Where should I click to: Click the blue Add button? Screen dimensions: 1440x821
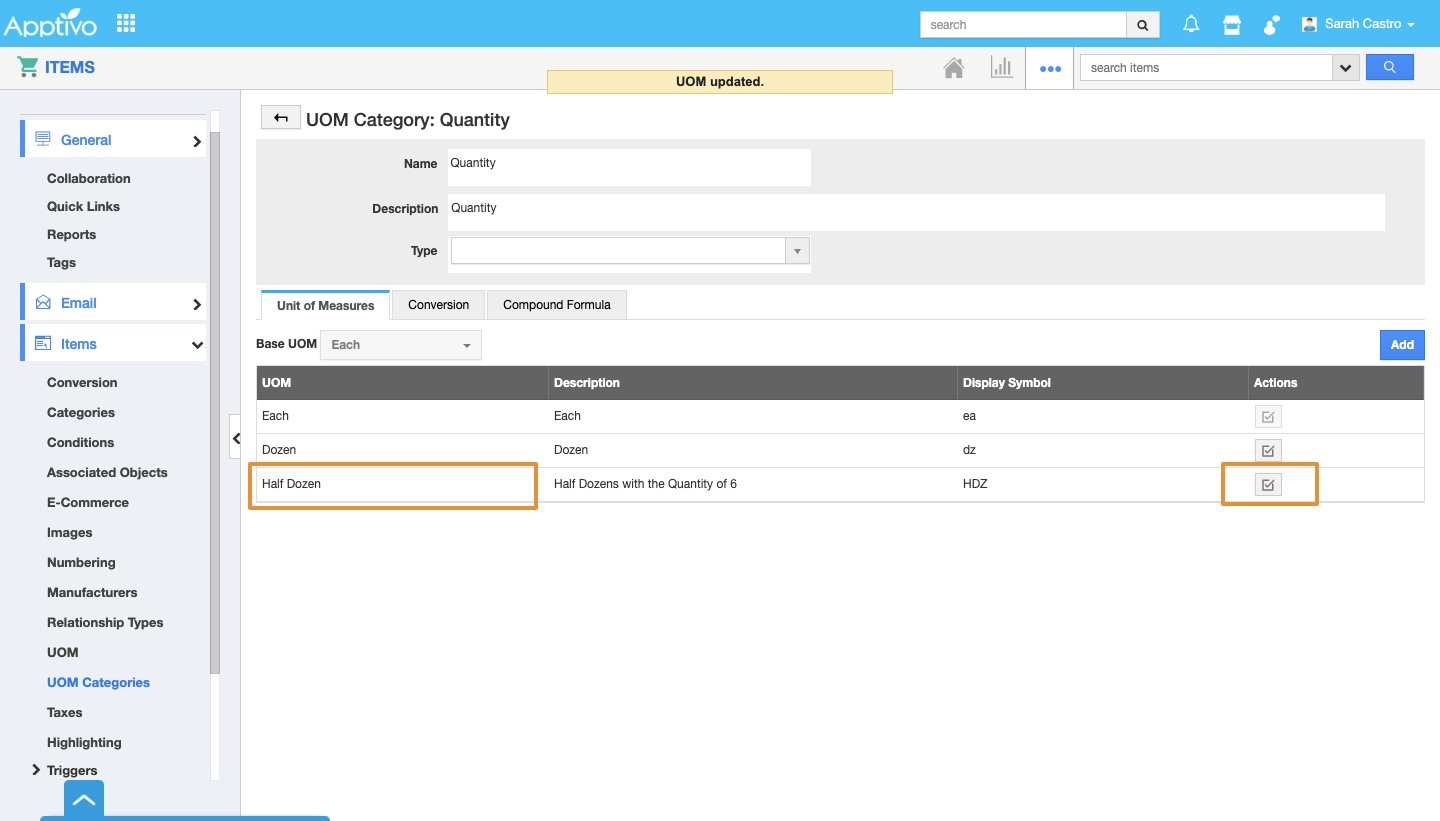point(1402,345)
